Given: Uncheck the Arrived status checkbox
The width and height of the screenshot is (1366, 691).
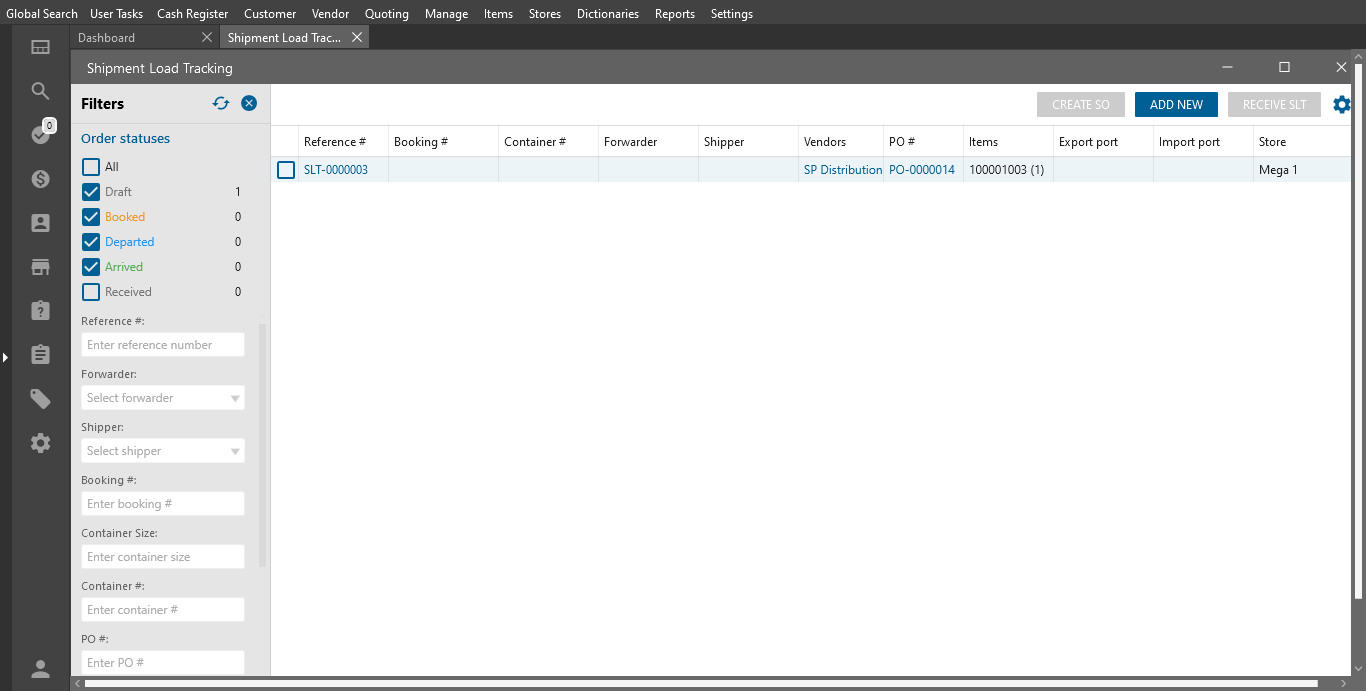Looking at the screenshot, I should 91,267.
